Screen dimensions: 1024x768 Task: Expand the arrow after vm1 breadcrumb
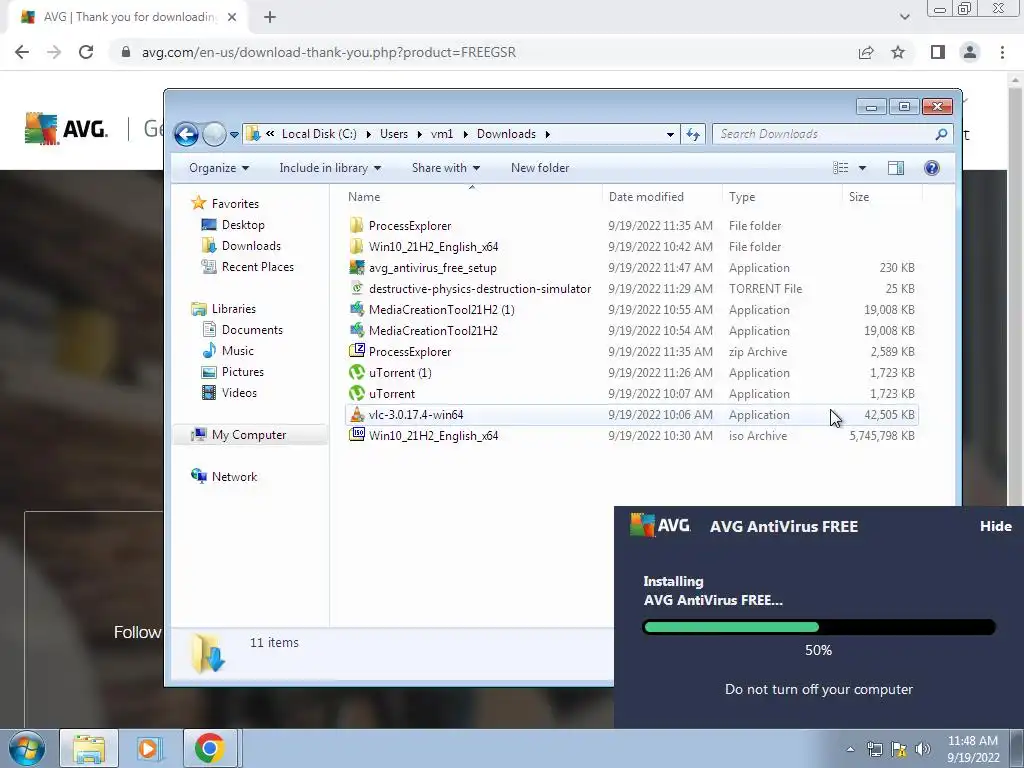point(465,135)
